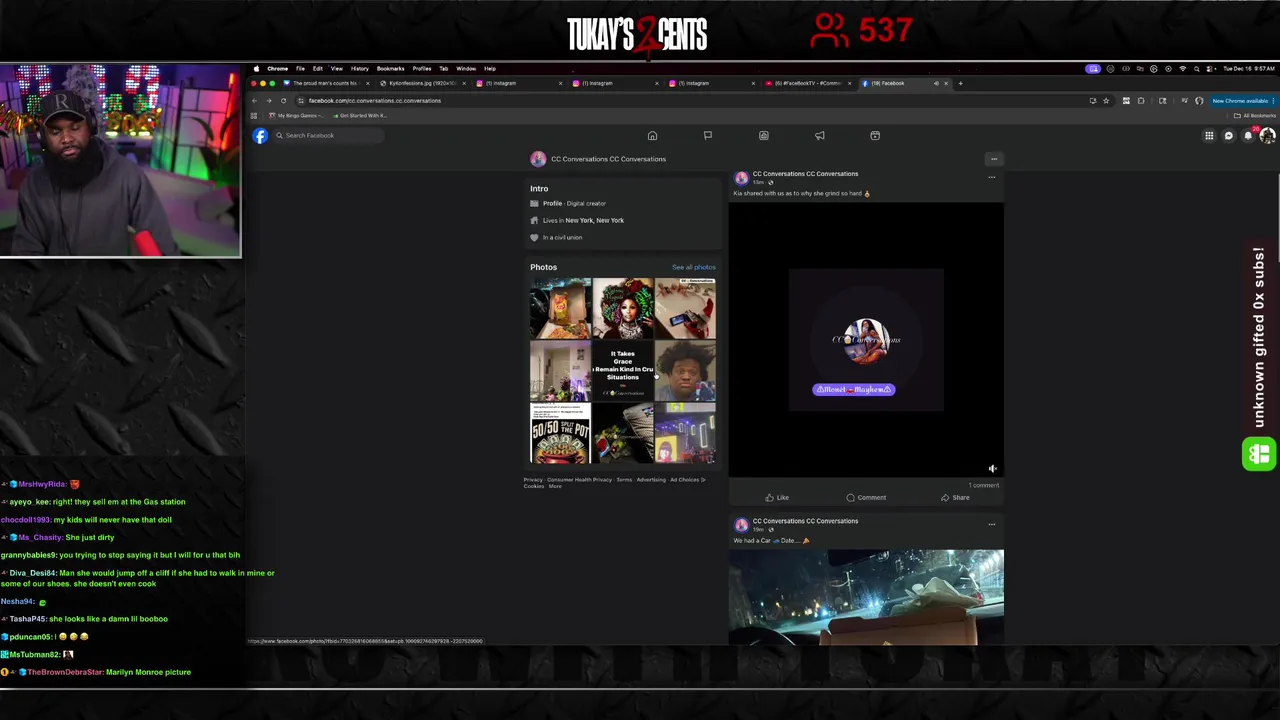Open My Bingo Games bookmark
Screen dimensions: 1280x720
(295, 115)
